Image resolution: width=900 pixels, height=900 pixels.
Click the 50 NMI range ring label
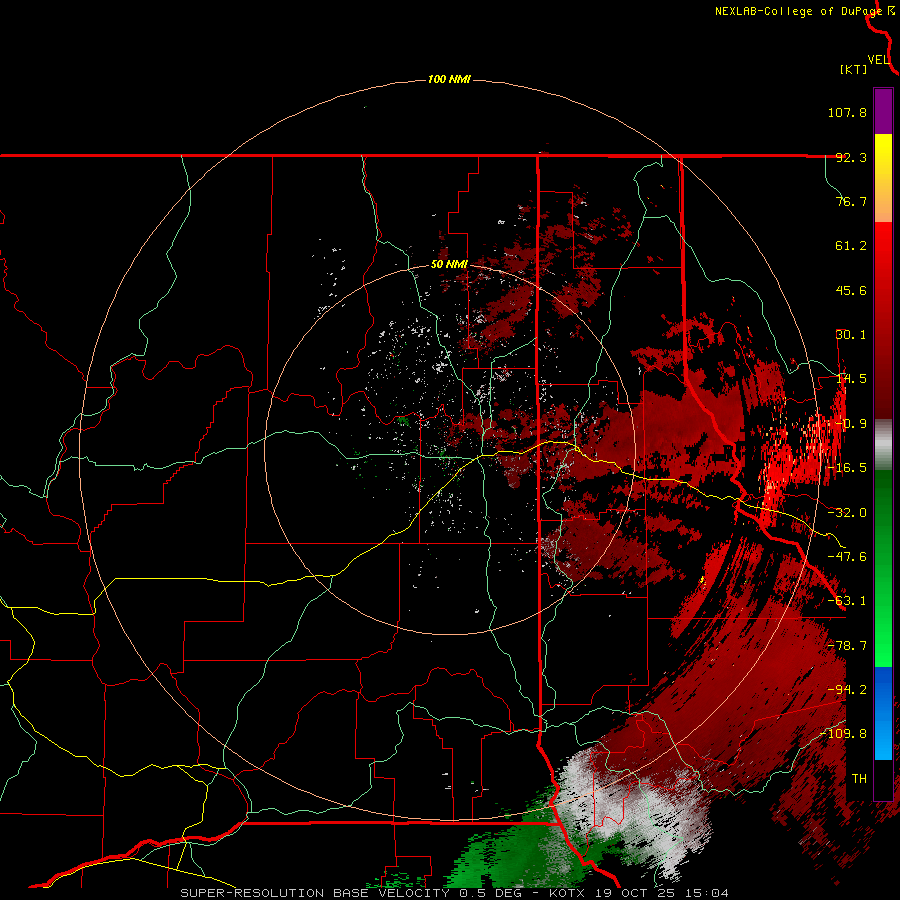[x=449, y=265]
